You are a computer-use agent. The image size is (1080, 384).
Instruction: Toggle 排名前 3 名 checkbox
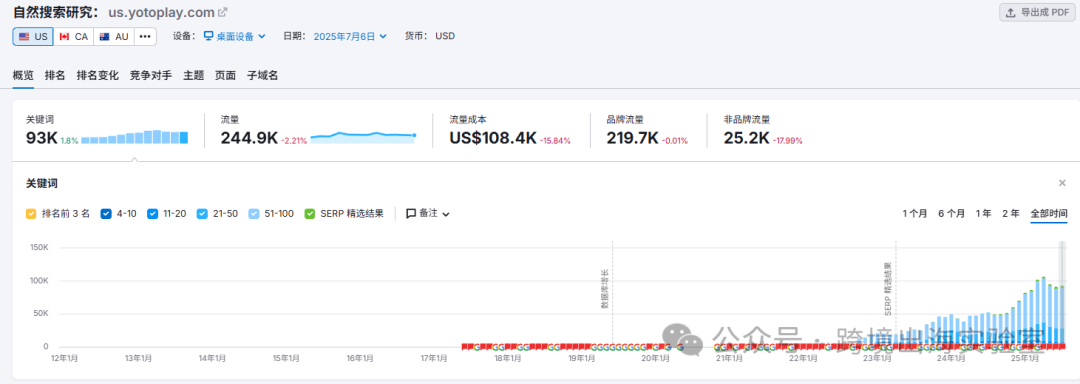[31, 214]
